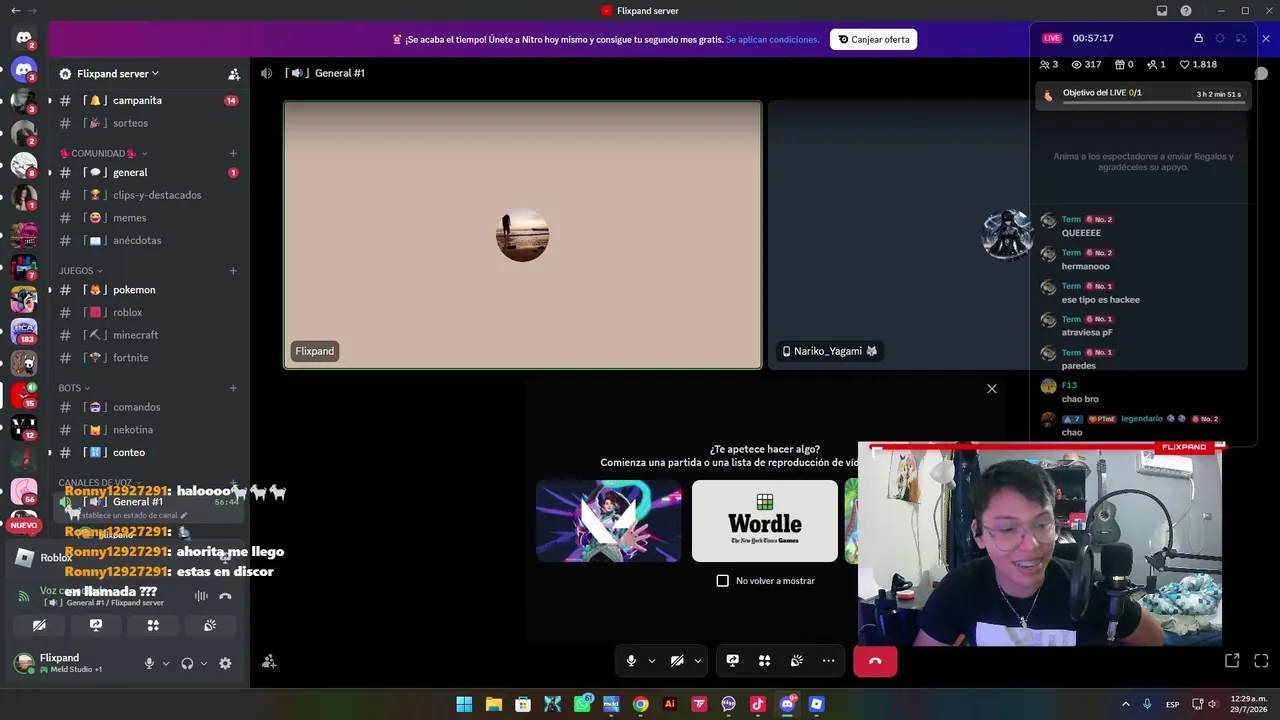Toggle headphones deafen in user panel

pyautogui.click(x=187, y=663)
